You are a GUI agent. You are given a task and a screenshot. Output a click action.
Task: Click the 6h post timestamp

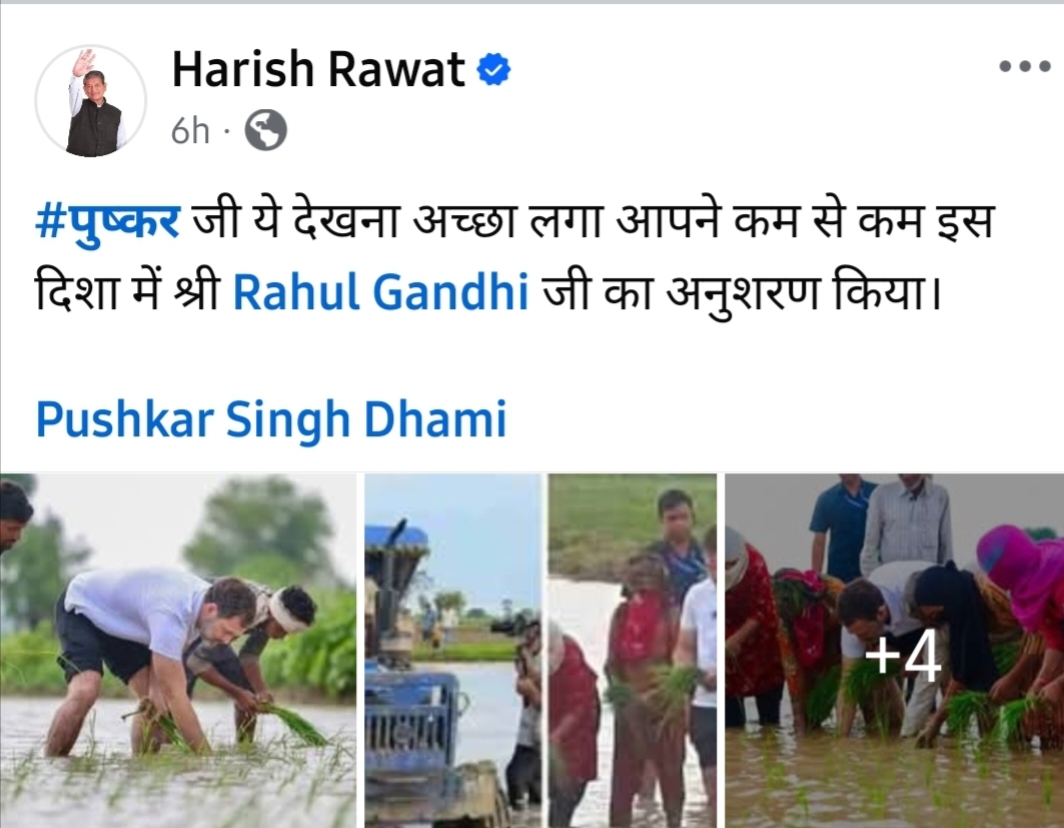pyautogui.click(x=190, y=130)
